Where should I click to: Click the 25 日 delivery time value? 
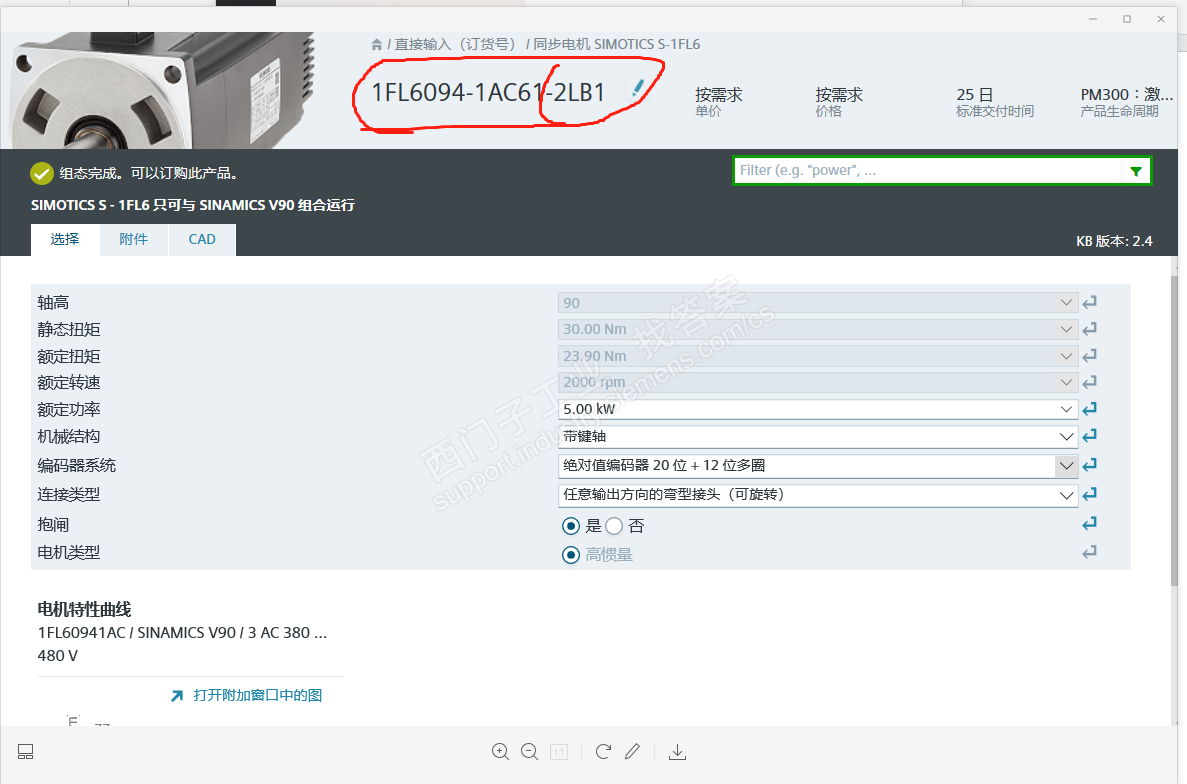coord(974,95)
